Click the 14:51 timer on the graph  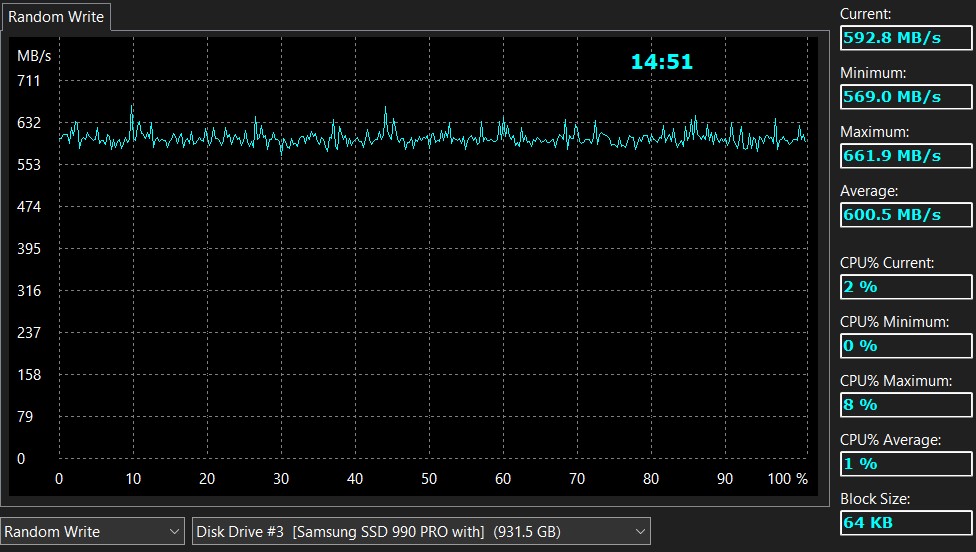click(x=661, y=62)
